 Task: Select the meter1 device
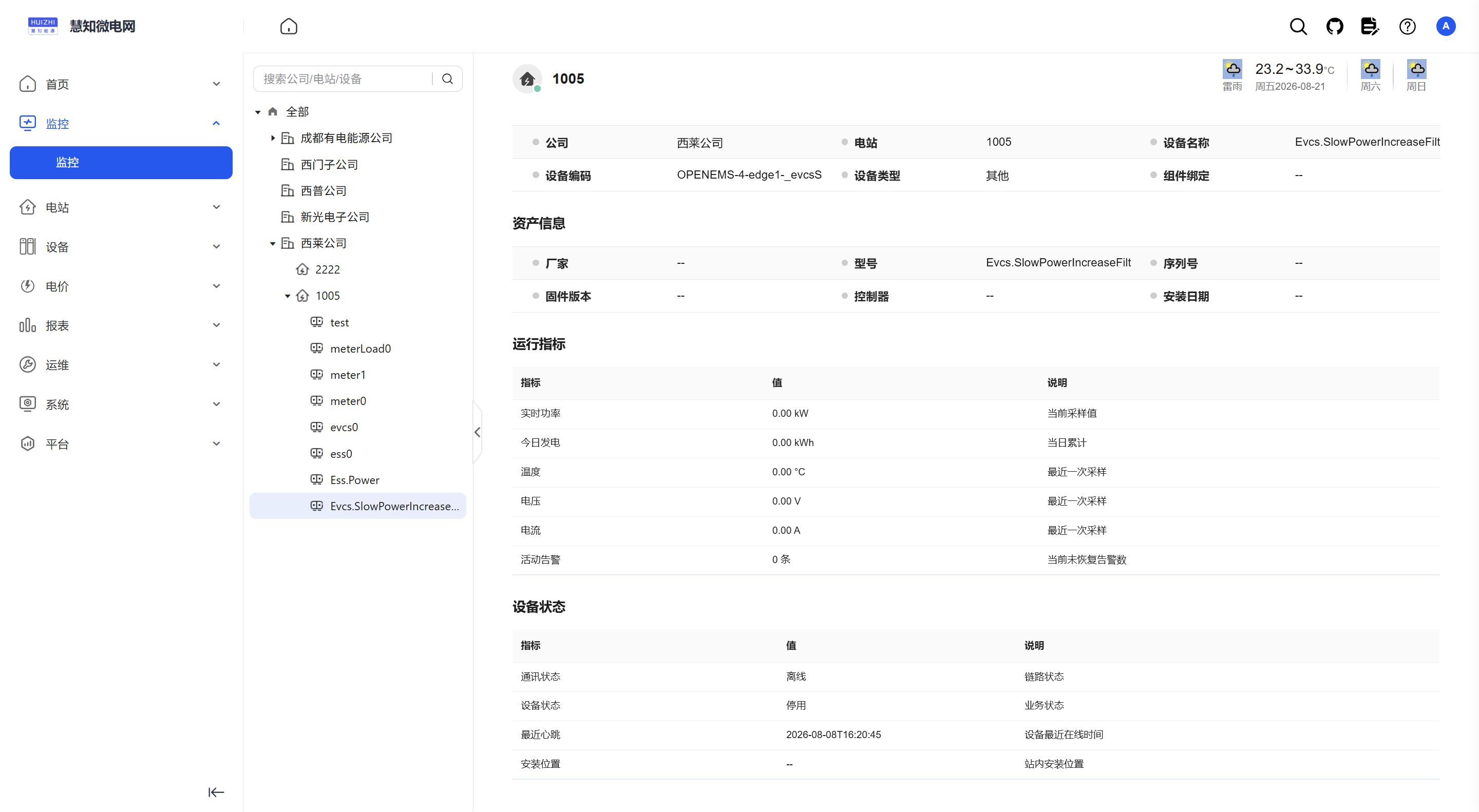348,375
